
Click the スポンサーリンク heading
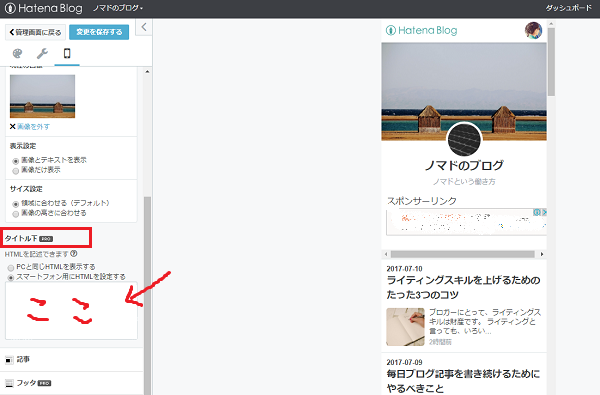[x=422, y=201]
